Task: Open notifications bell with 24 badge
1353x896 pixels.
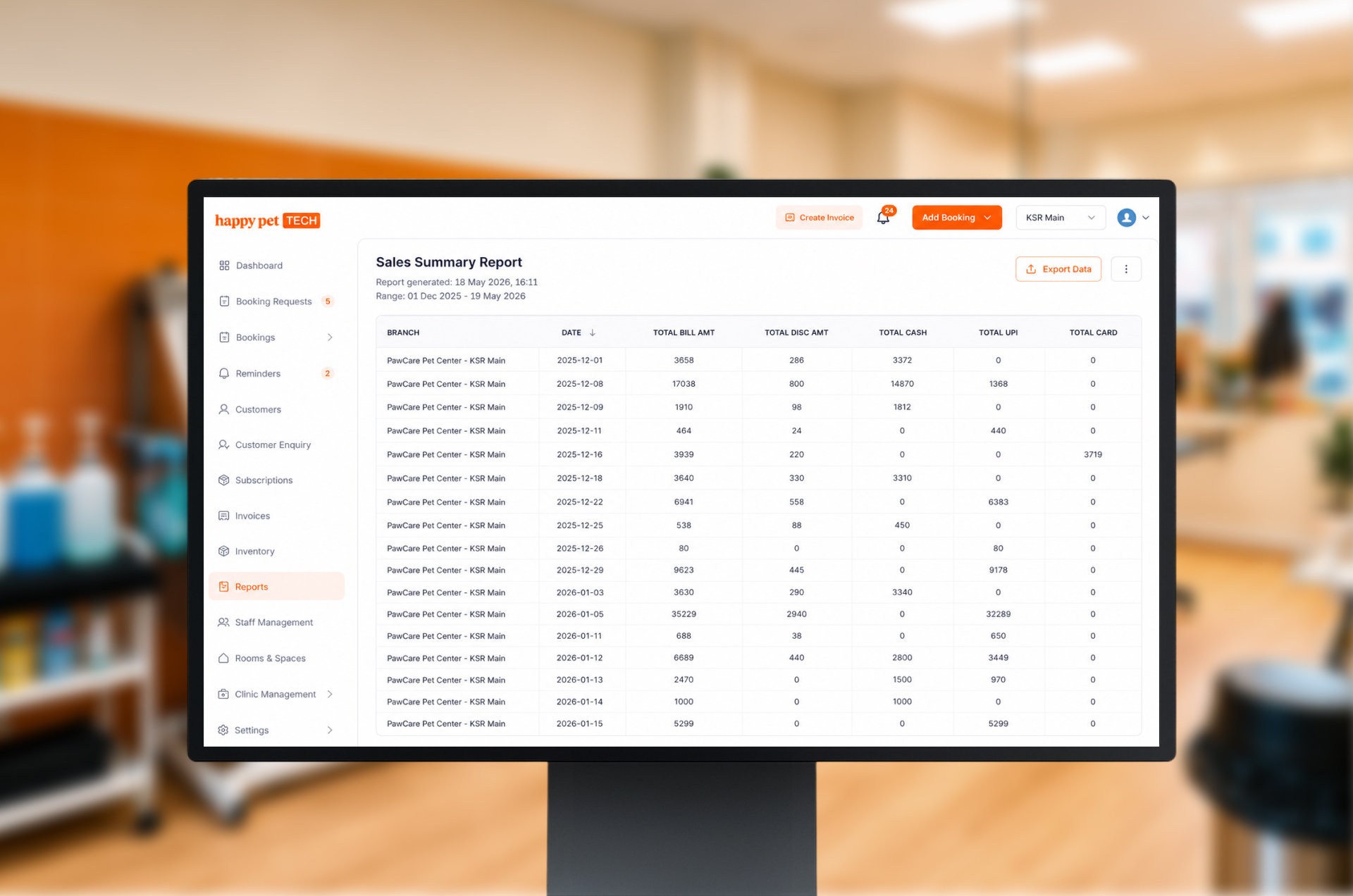Action: pos(884,217)
